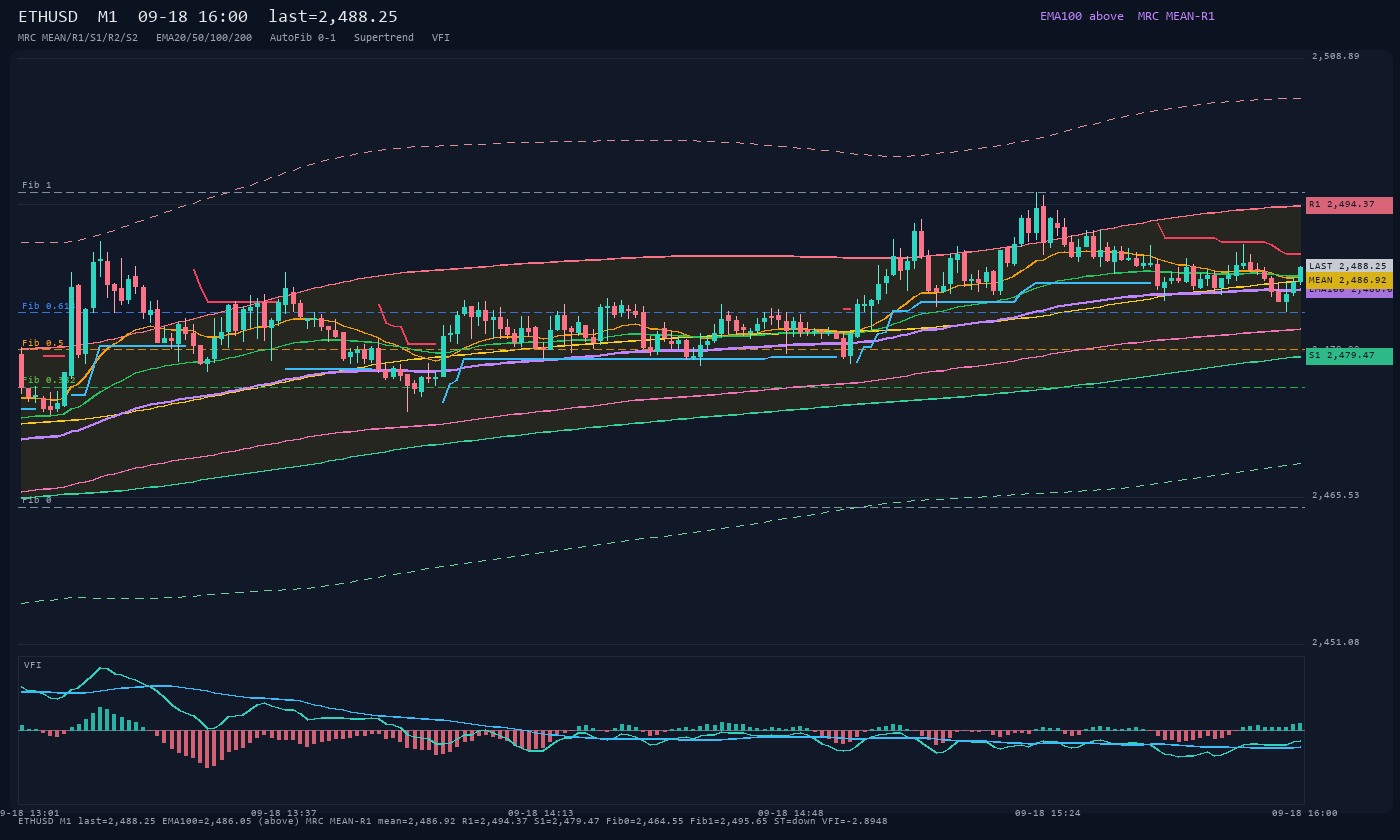
Task: Click the 'AutoFib 0-1' indicator label
Action: tap(303, 37)
